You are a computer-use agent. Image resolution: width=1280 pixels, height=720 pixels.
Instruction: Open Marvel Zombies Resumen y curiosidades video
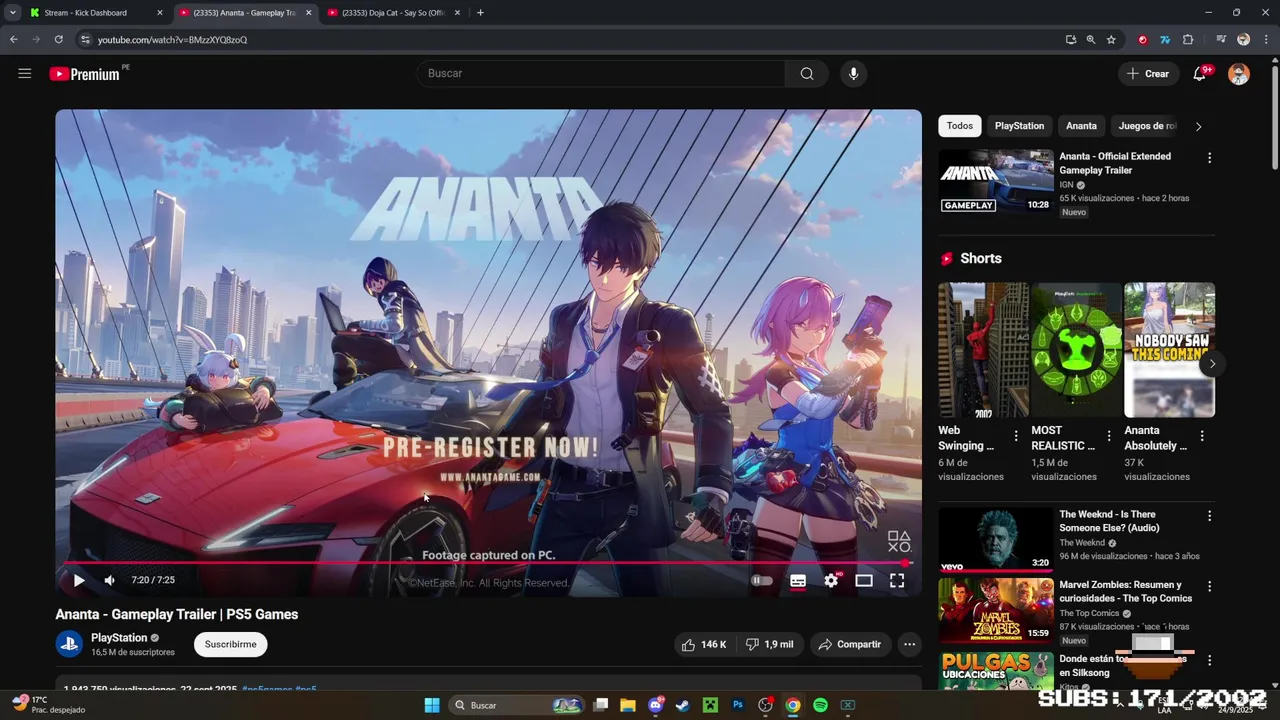(x=996, y=610)
